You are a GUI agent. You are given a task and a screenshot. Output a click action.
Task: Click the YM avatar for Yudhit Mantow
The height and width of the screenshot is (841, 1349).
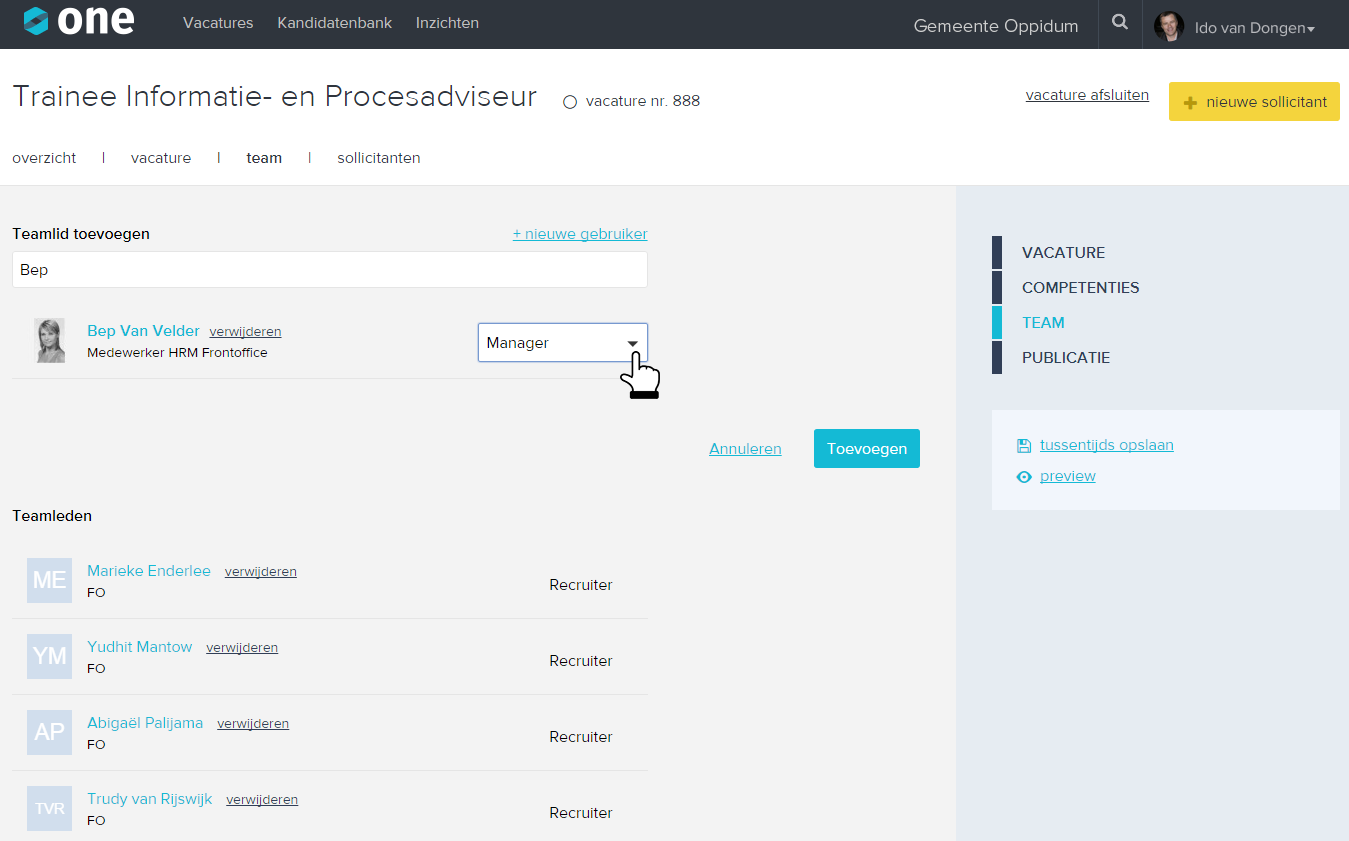pos(49,656)
